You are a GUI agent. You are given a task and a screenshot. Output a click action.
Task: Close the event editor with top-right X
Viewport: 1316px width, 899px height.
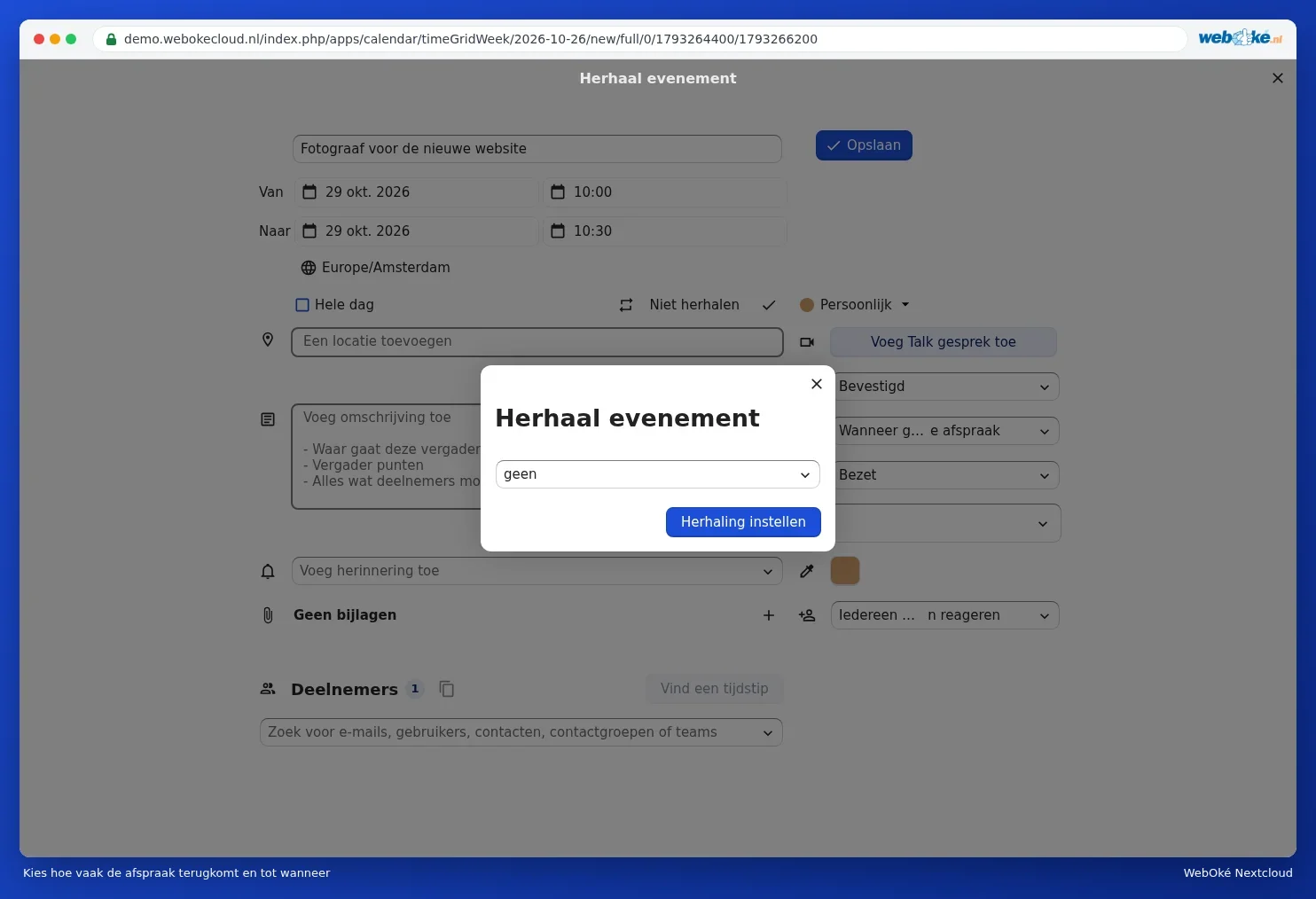(x=1278, y=78)
